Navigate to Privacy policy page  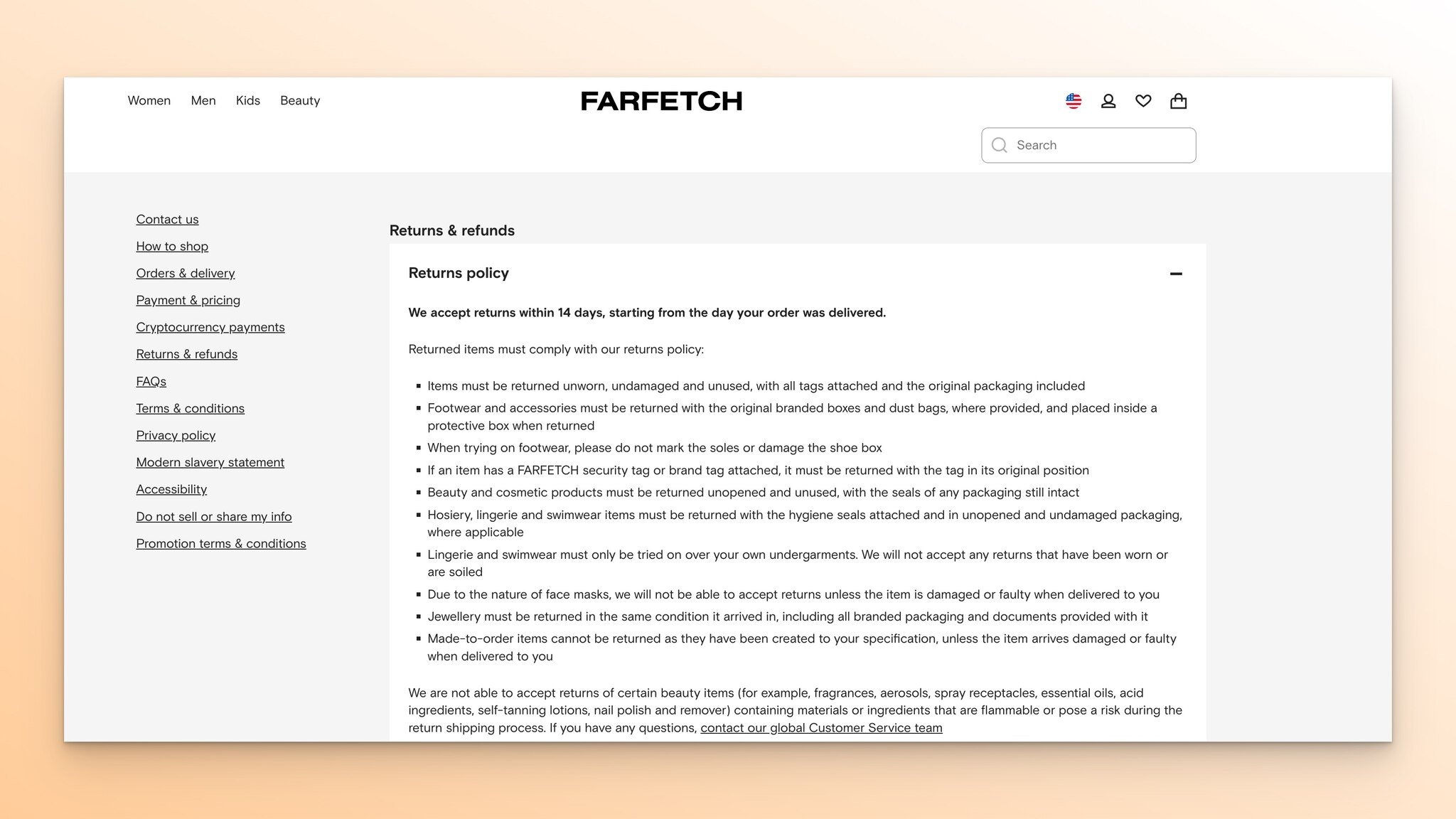pyautogui.click(x=176, y=435)
